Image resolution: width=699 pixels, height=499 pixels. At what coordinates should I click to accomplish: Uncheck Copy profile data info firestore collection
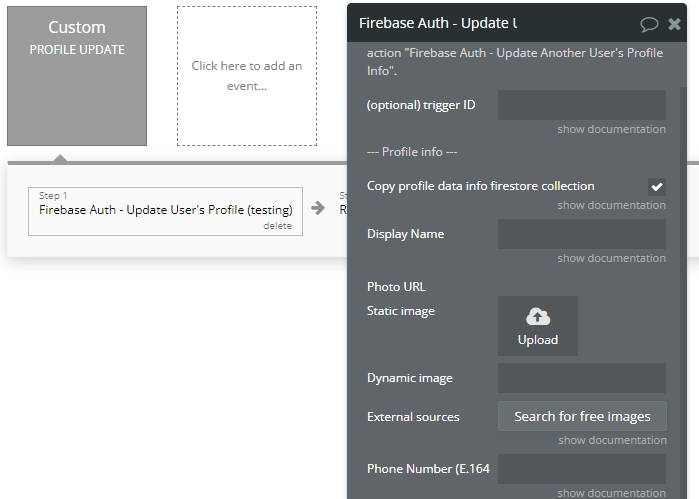point(657,186)
